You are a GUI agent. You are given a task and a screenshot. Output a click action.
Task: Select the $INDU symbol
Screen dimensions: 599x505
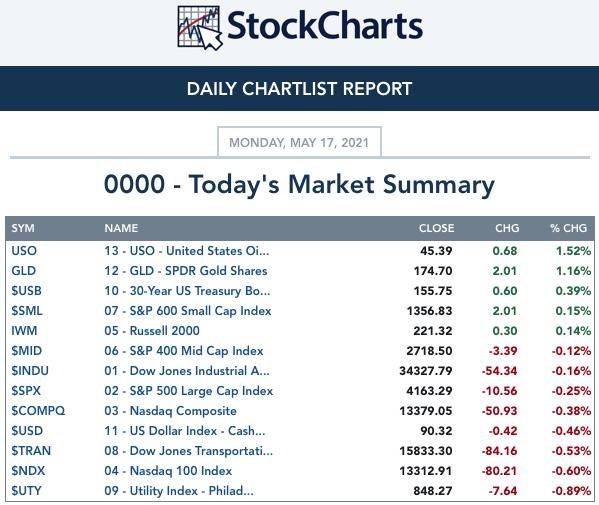click(30, 371)
